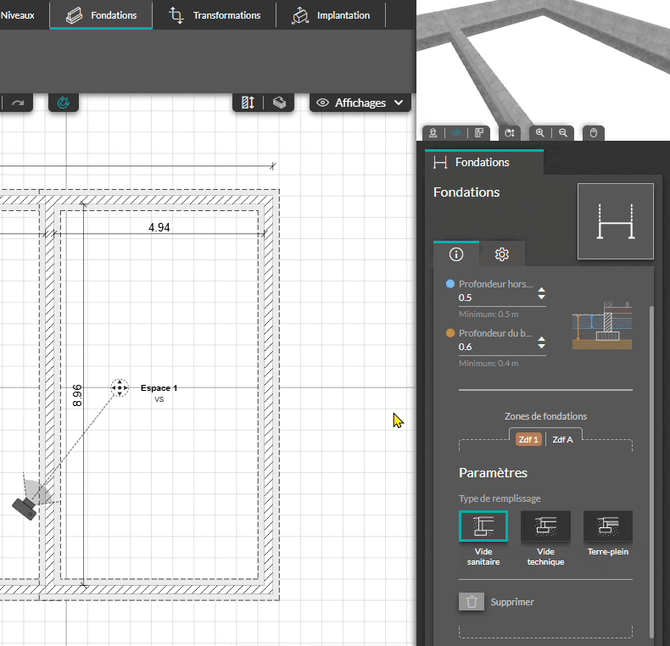Zoom in the 3D view
The height and width of the screenshot is (646, 670).
coord(540,133)
